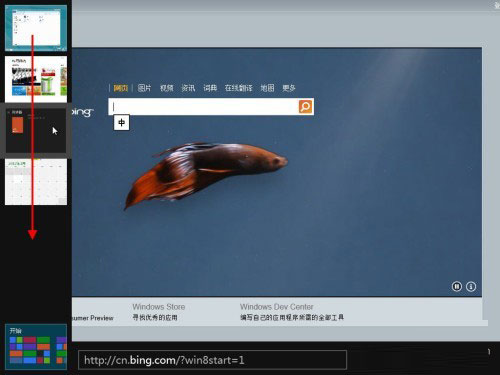Click the bing logo
500x375 pixels.
(83, 112)
